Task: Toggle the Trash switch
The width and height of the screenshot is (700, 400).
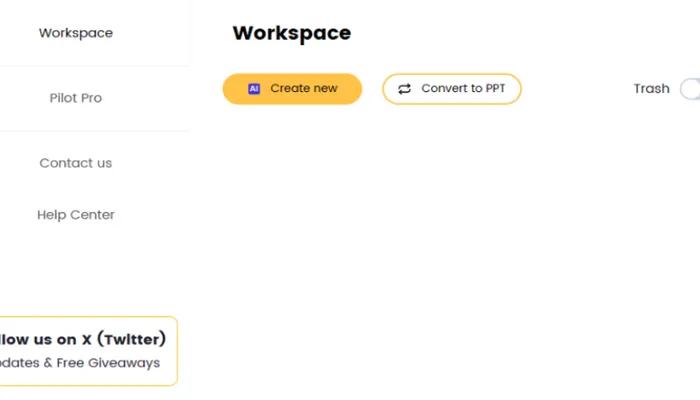Action: (x=691, y=89)
